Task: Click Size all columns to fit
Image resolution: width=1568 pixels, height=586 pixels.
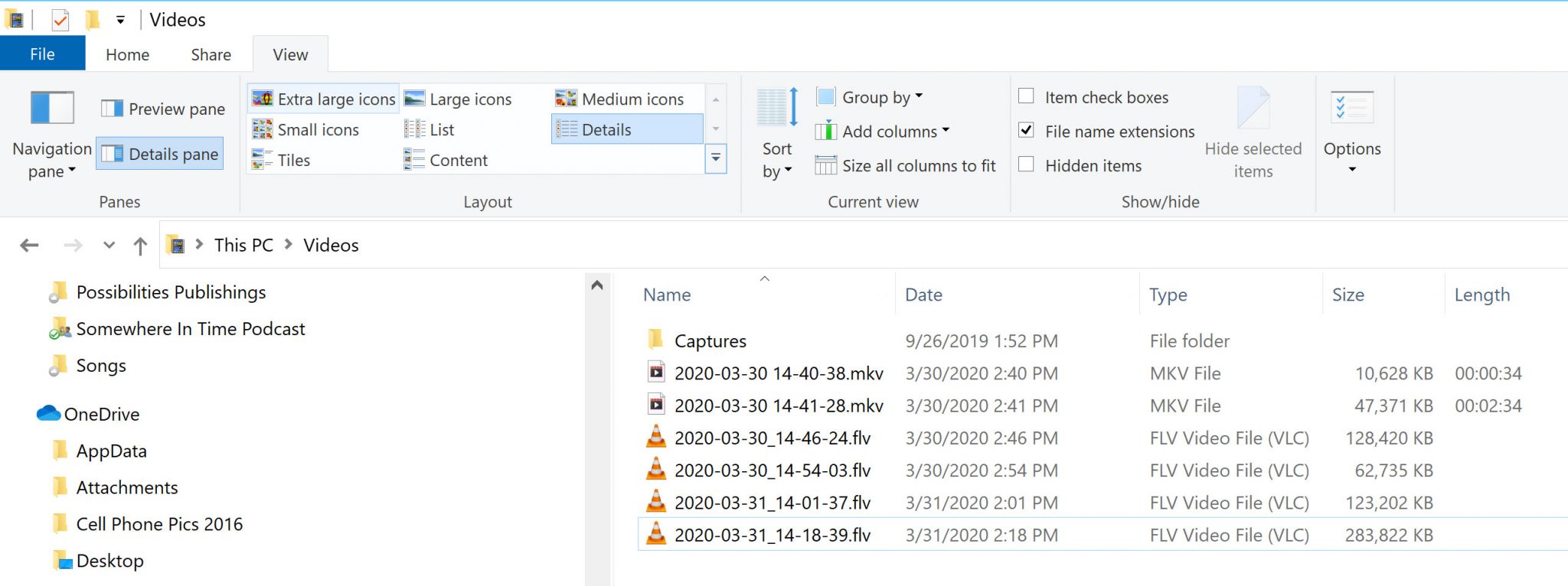Action: tap(906, 165)
